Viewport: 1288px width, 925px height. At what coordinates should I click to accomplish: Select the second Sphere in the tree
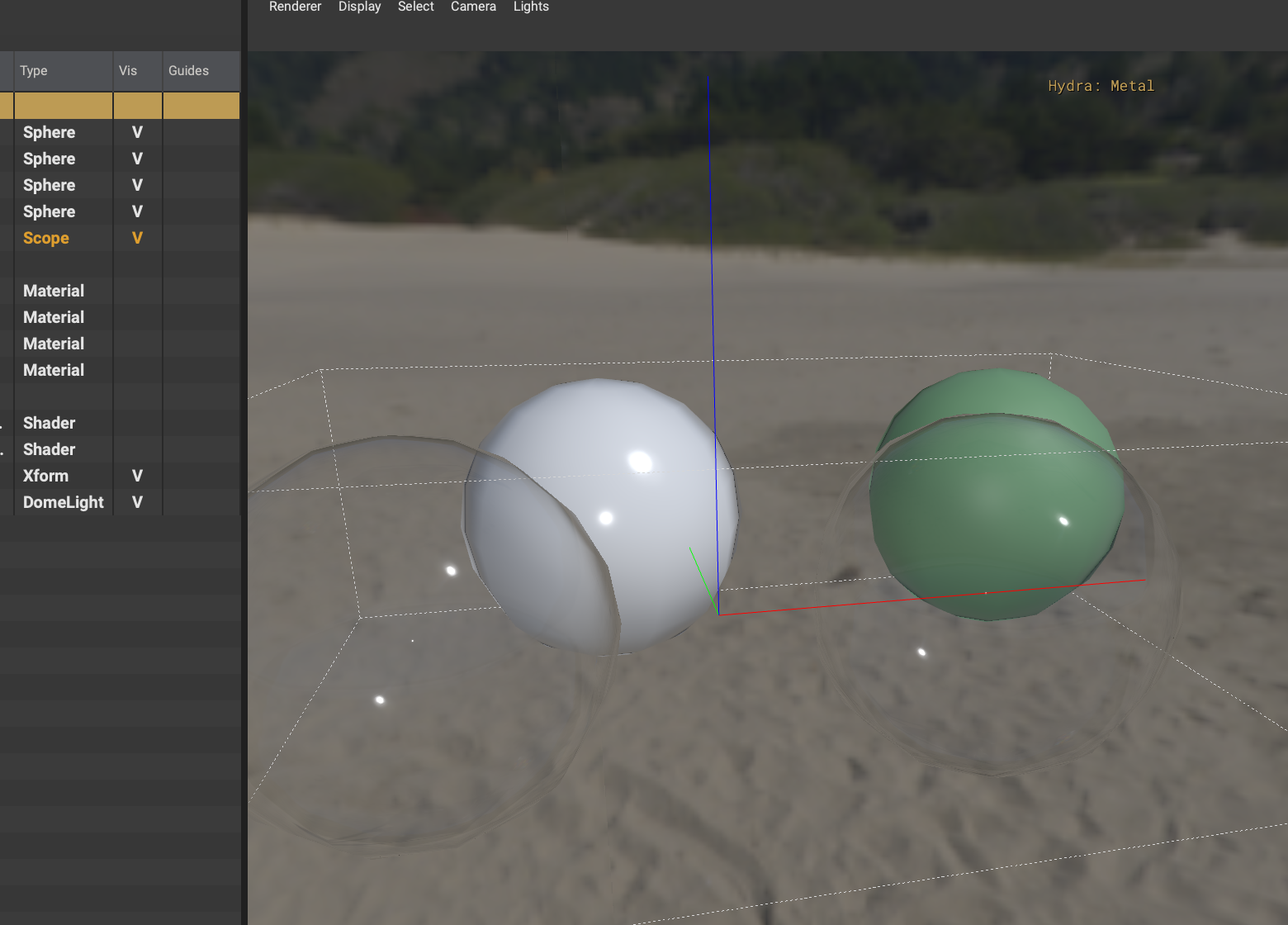click(x=49, y=159)
